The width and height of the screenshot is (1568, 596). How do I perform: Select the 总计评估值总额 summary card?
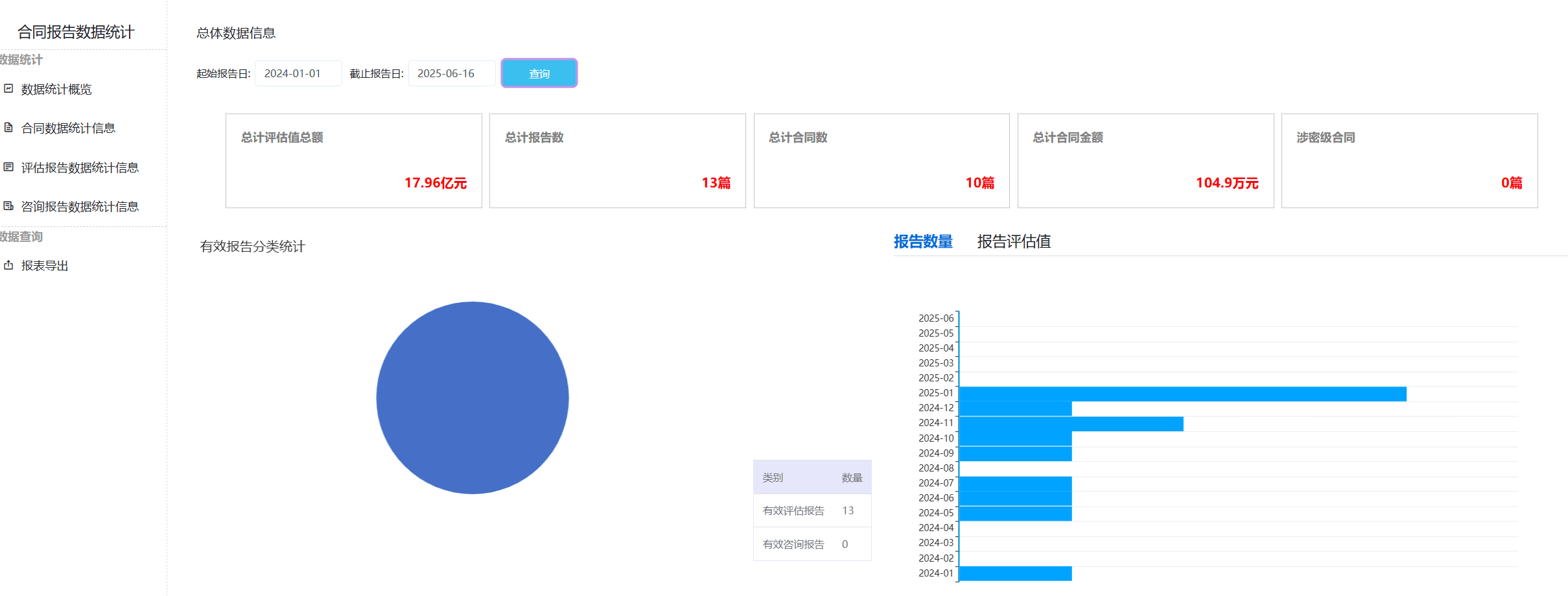(353, 161)
